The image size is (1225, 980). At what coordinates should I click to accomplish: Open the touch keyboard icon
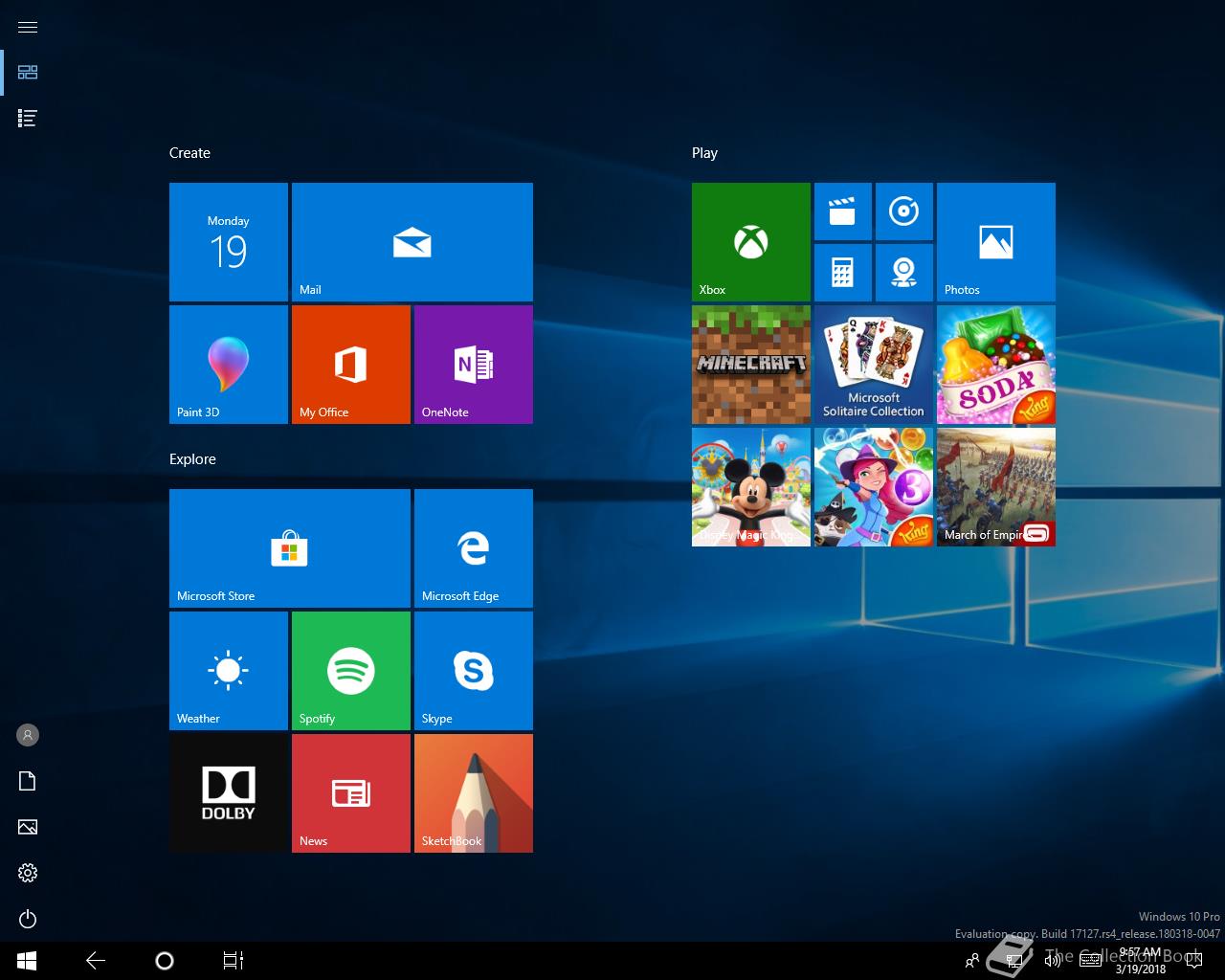coord(1089,961)
